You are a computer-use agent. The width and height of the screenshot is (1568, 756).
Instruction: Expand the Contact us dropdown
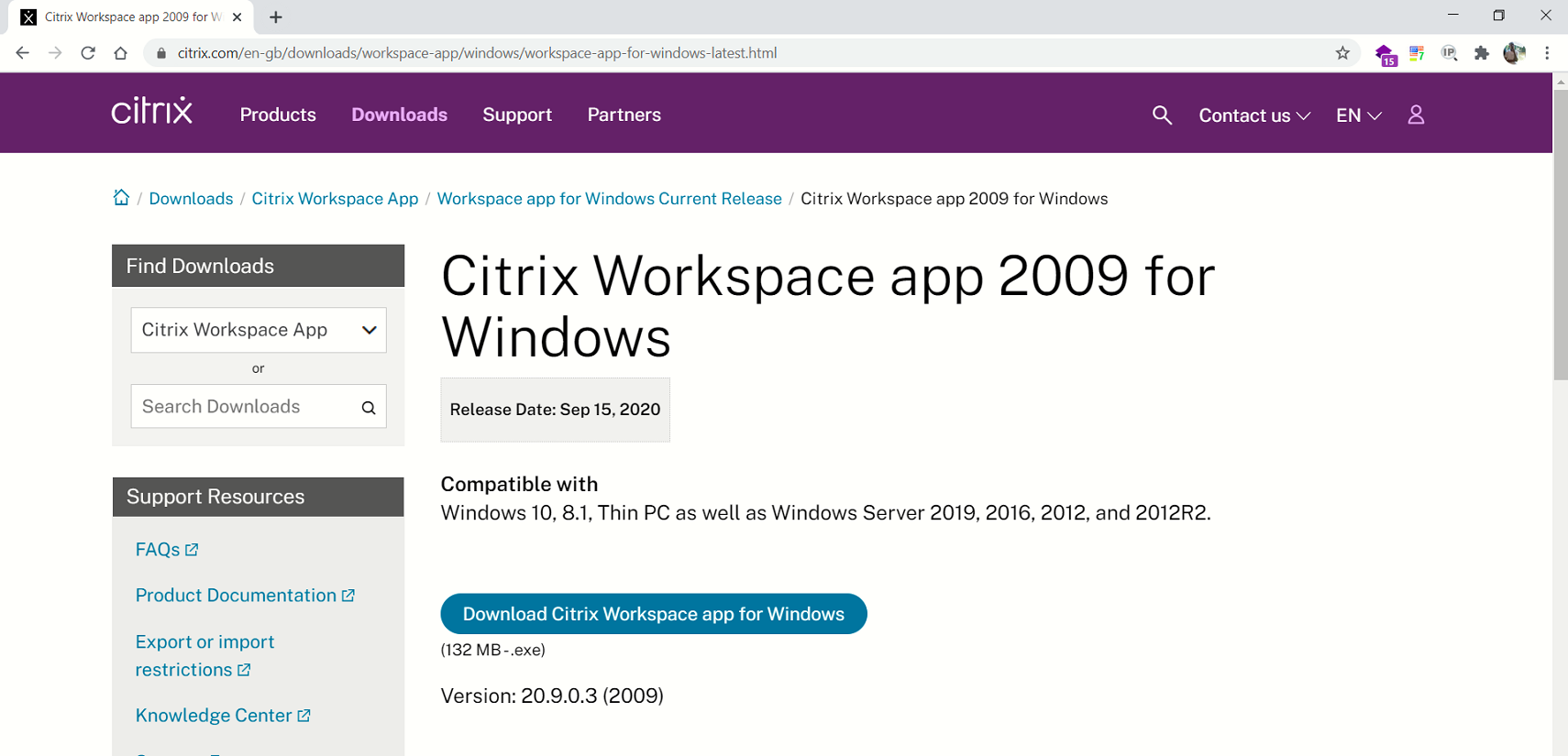(x=1254, y=115)
